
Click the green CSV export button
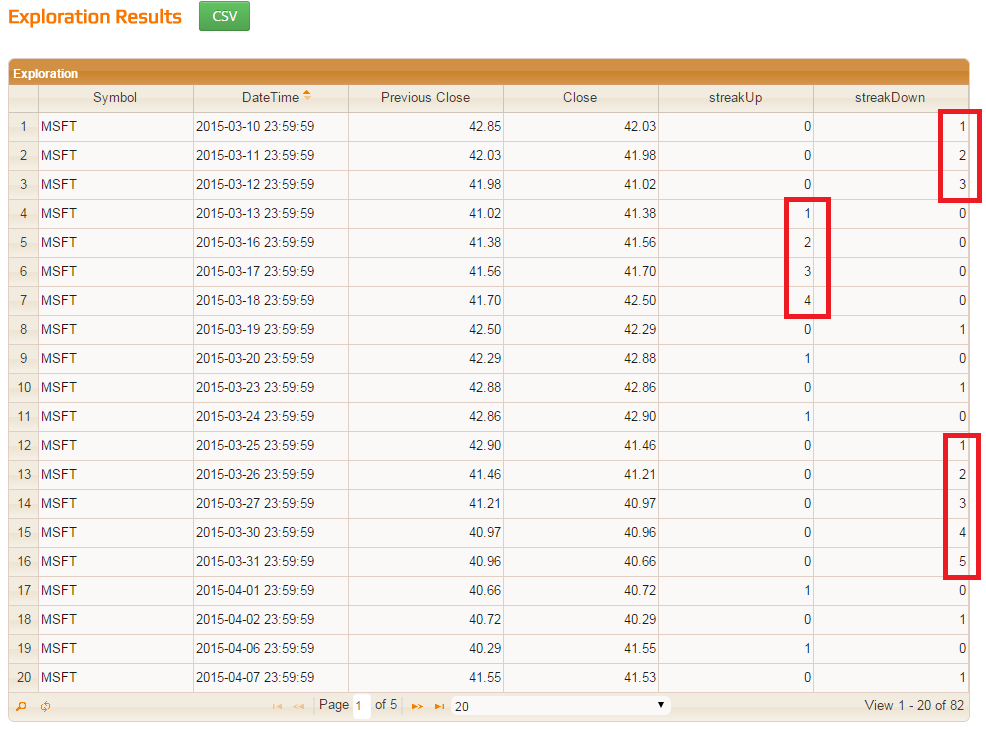click(224, 16)
